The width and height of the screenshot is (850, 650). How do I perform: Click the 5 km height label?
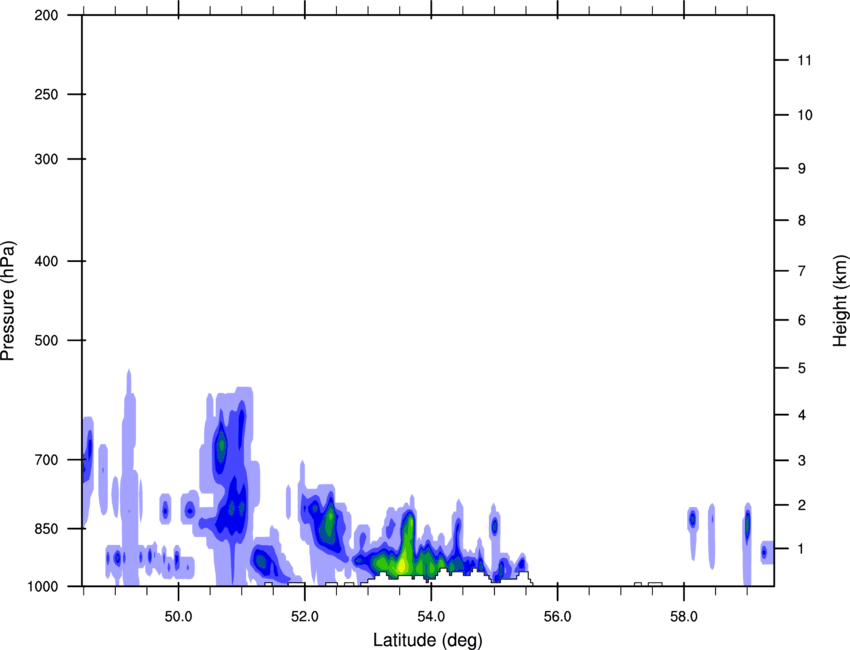[x=802, y=368]
